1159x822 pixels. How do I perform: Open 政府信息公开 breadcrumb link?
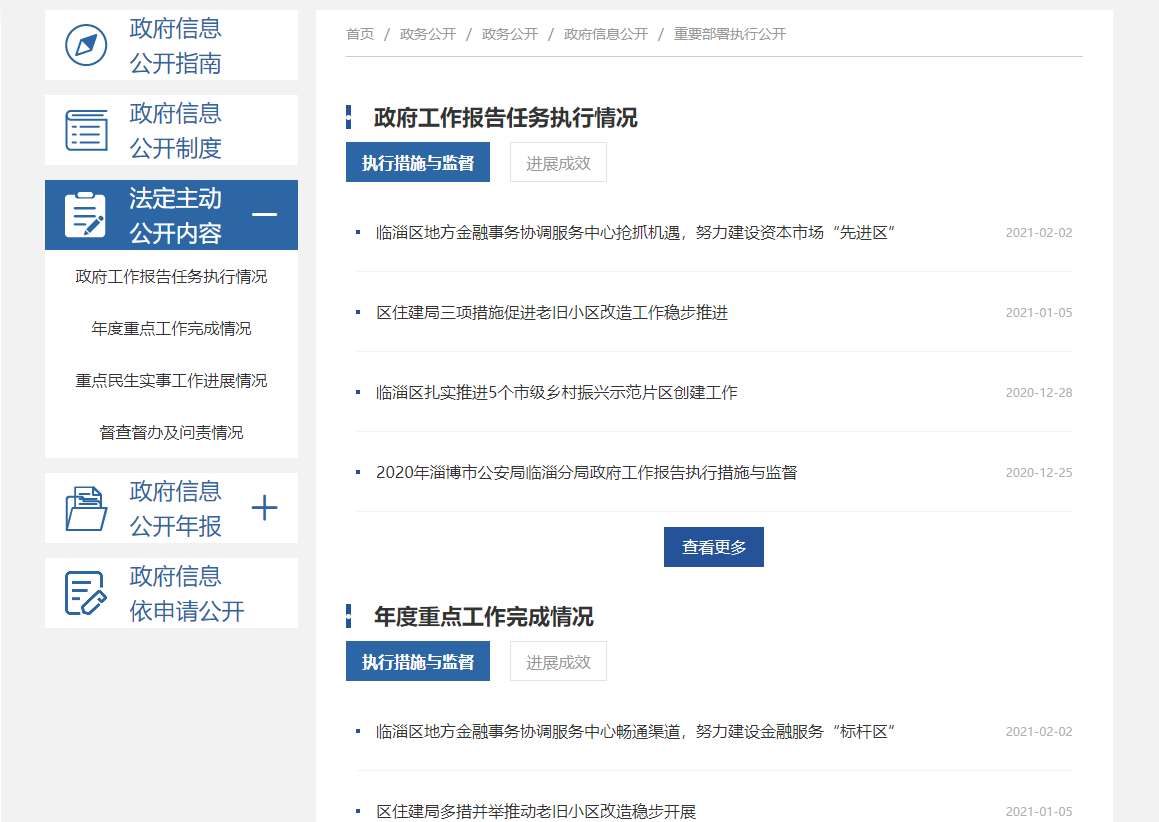pos(606,34)
